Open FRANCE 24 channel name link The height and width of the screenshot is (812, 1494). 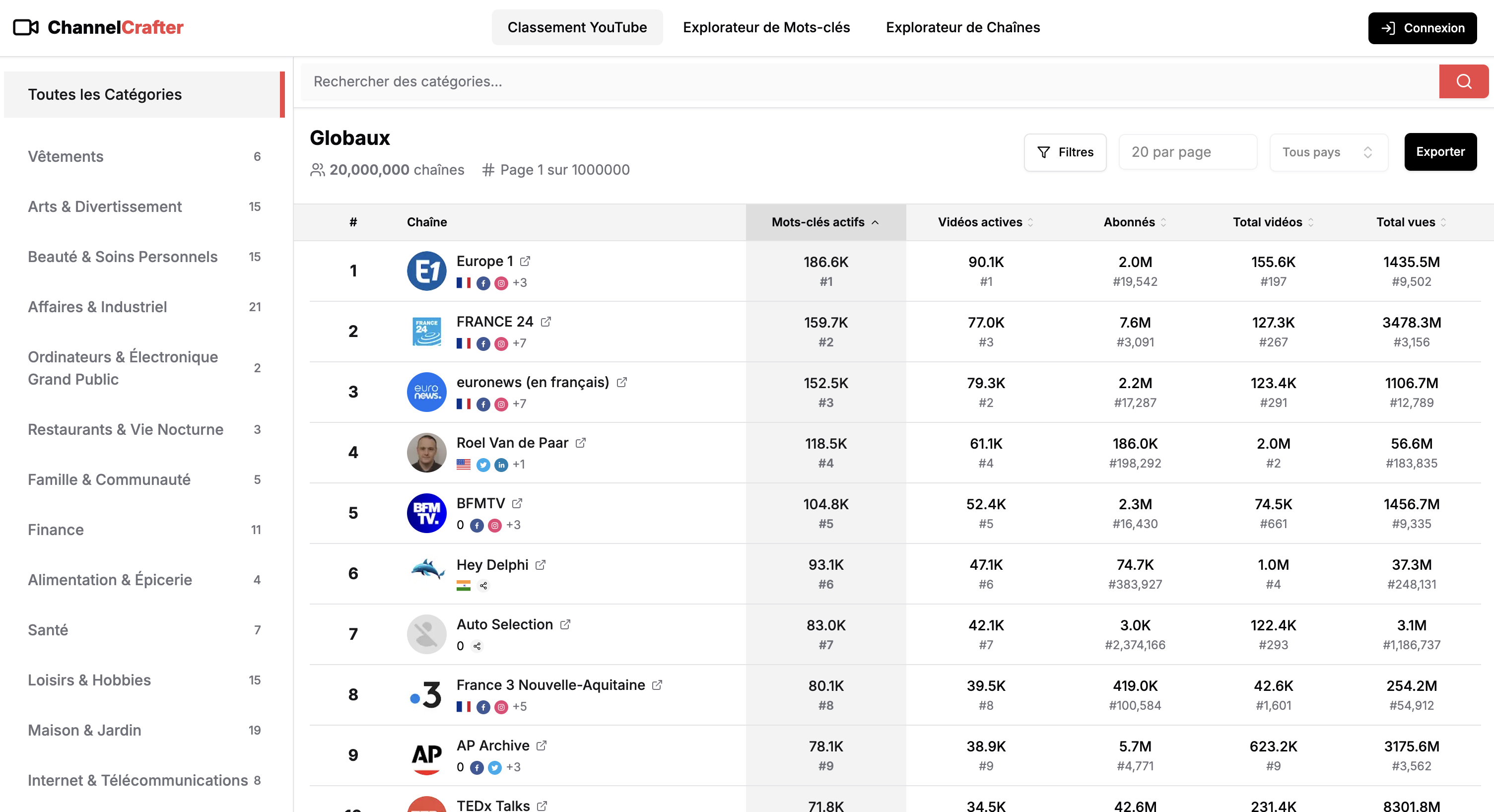(495, 321)
